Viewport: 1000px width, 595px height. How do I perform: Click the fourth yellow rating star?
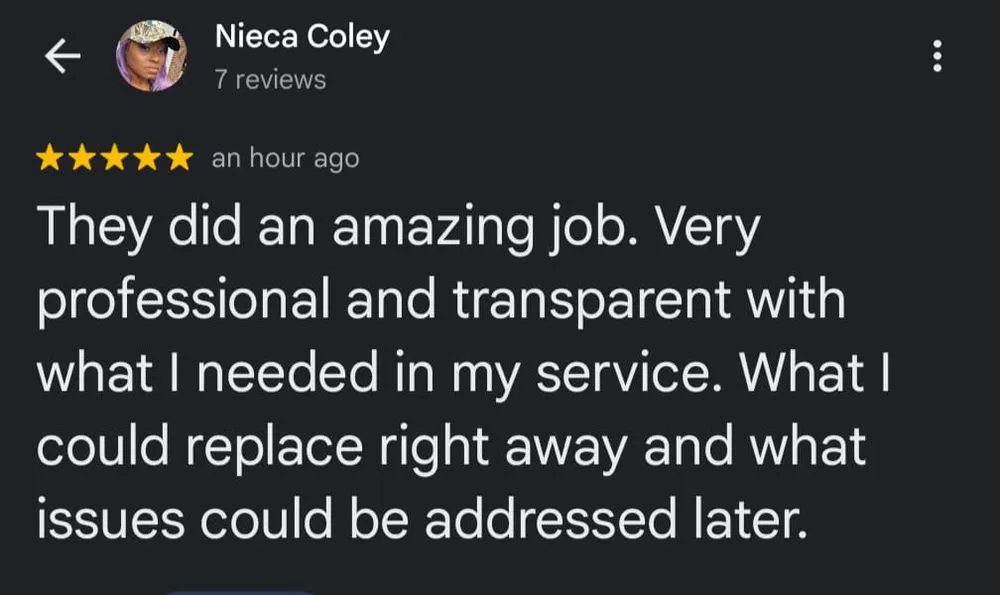[x=146, y=158]
